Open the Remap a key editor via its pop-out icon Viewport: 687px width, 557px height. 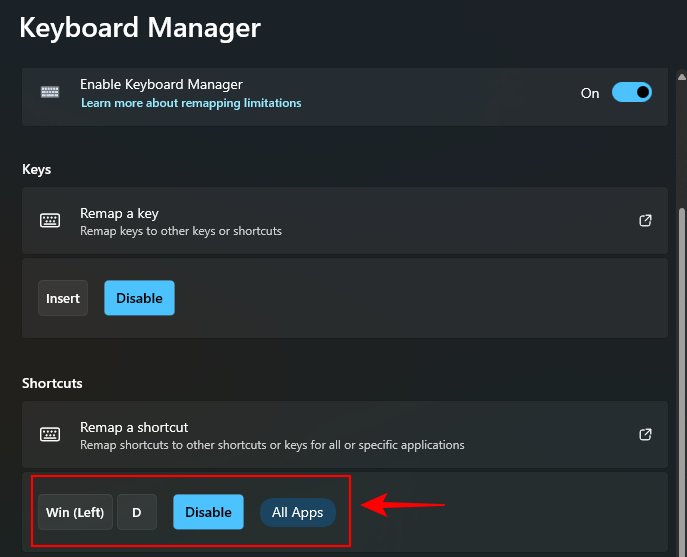point(645,221)
